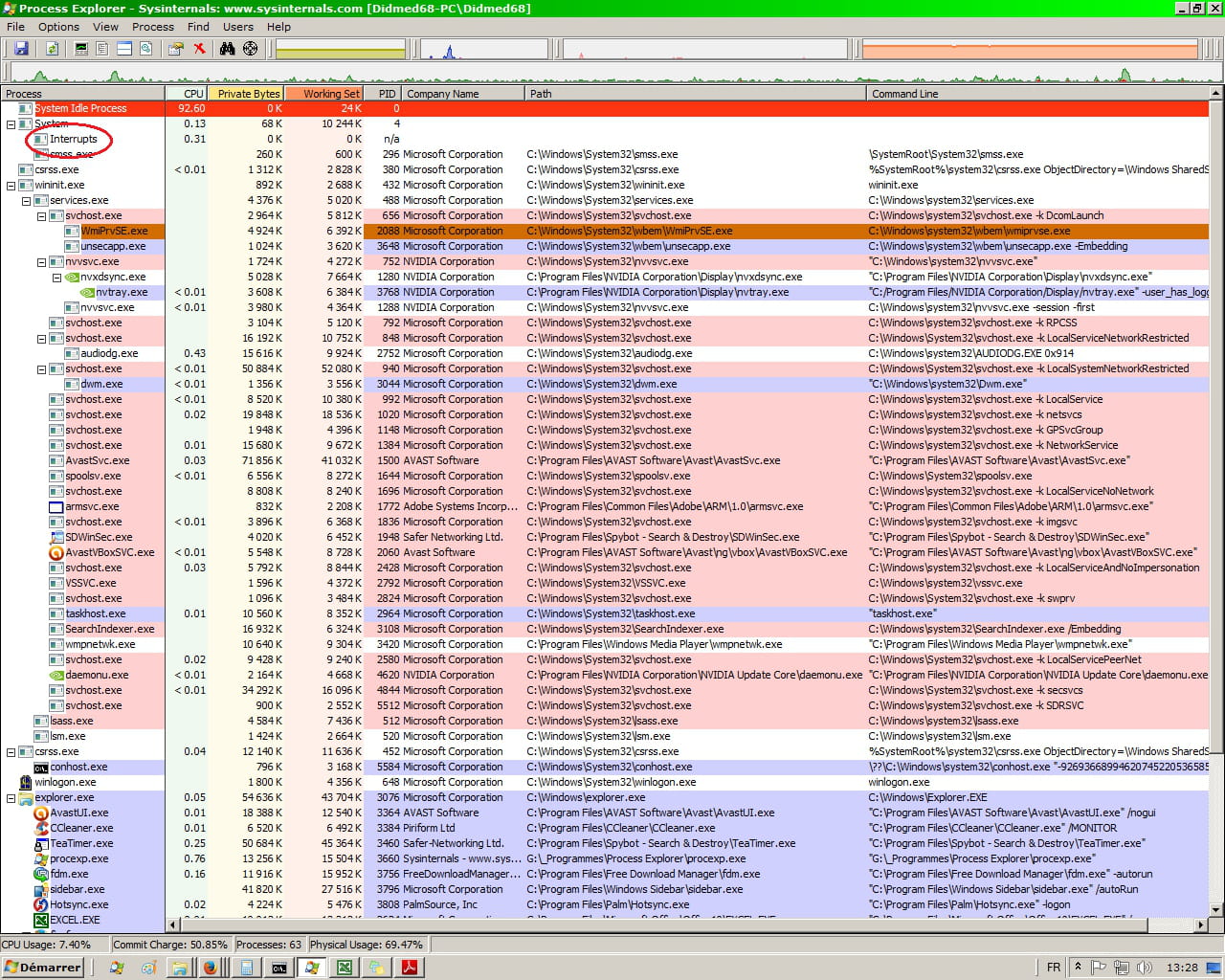
Task: Open Find Handle or DLL binoculars icon
Action: click(228, 48)
